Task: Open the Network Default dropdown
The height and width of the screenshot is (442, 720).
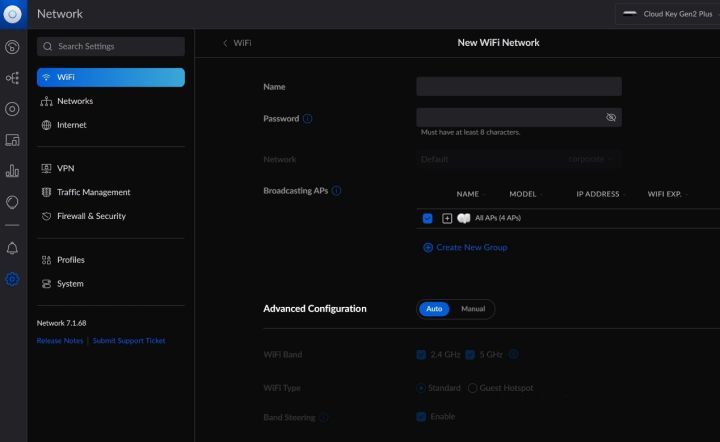Action: tap(519, 159)
